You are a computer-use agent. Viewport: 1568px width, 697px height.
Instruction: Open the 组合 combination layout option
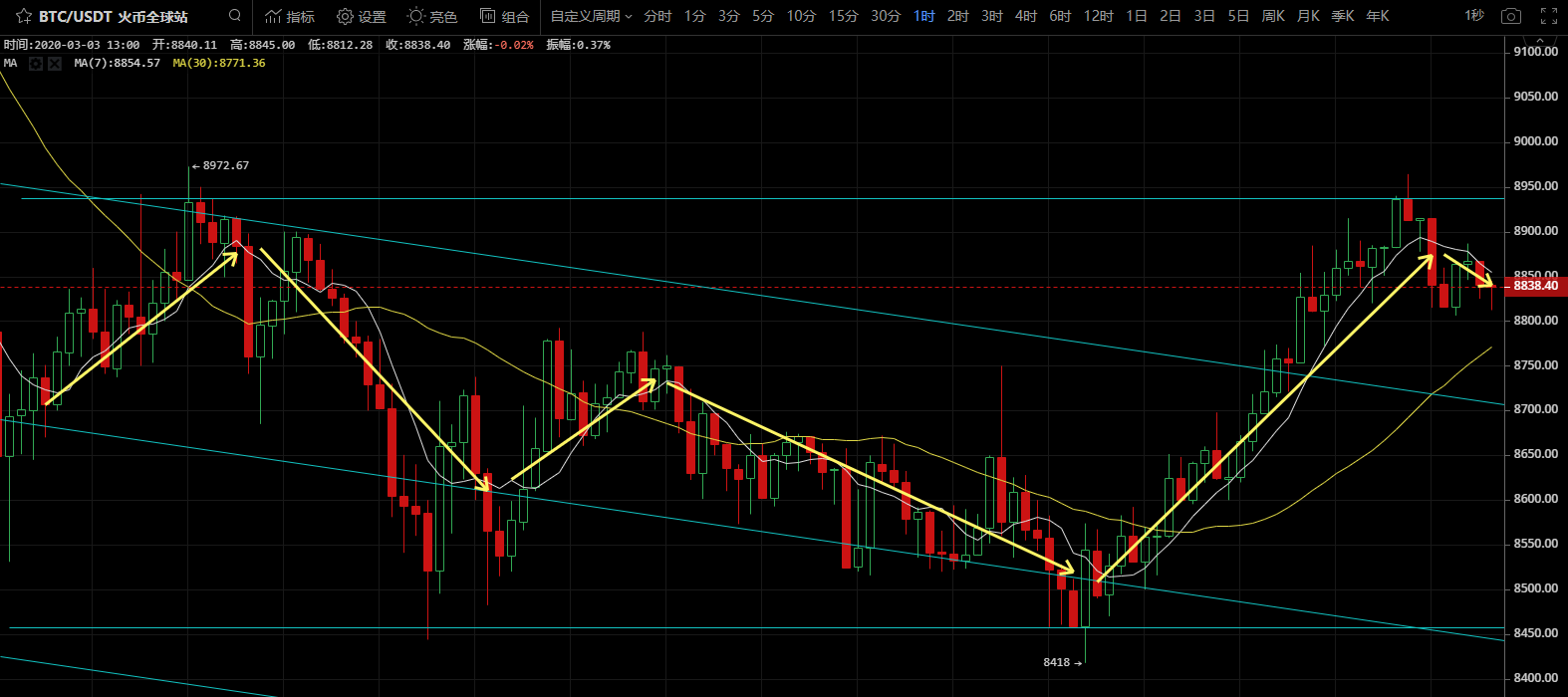tap(504, 16)
